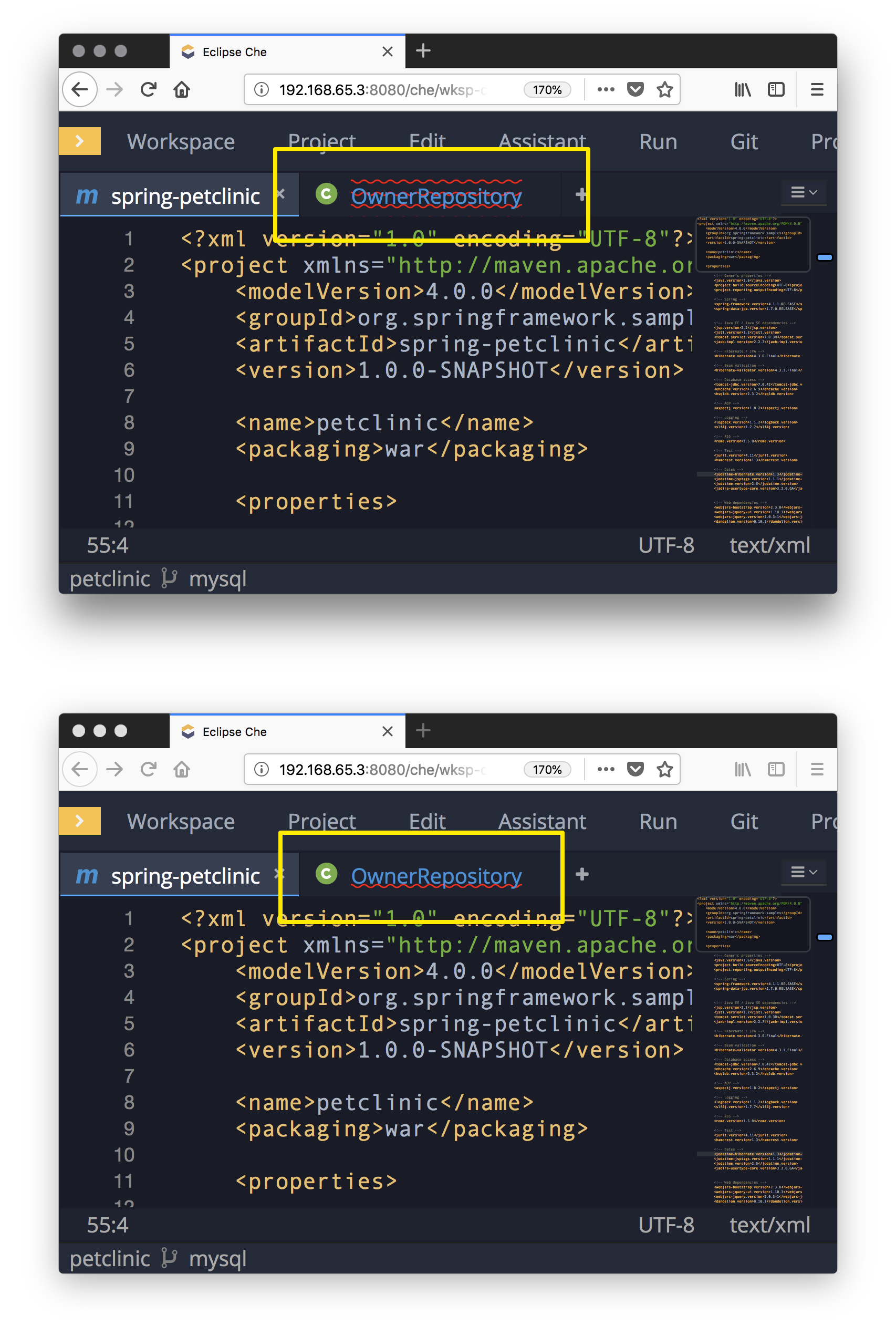Go to home page in the lower browser window
This screenshot has width=896, height=1326.
coord(182,769)
